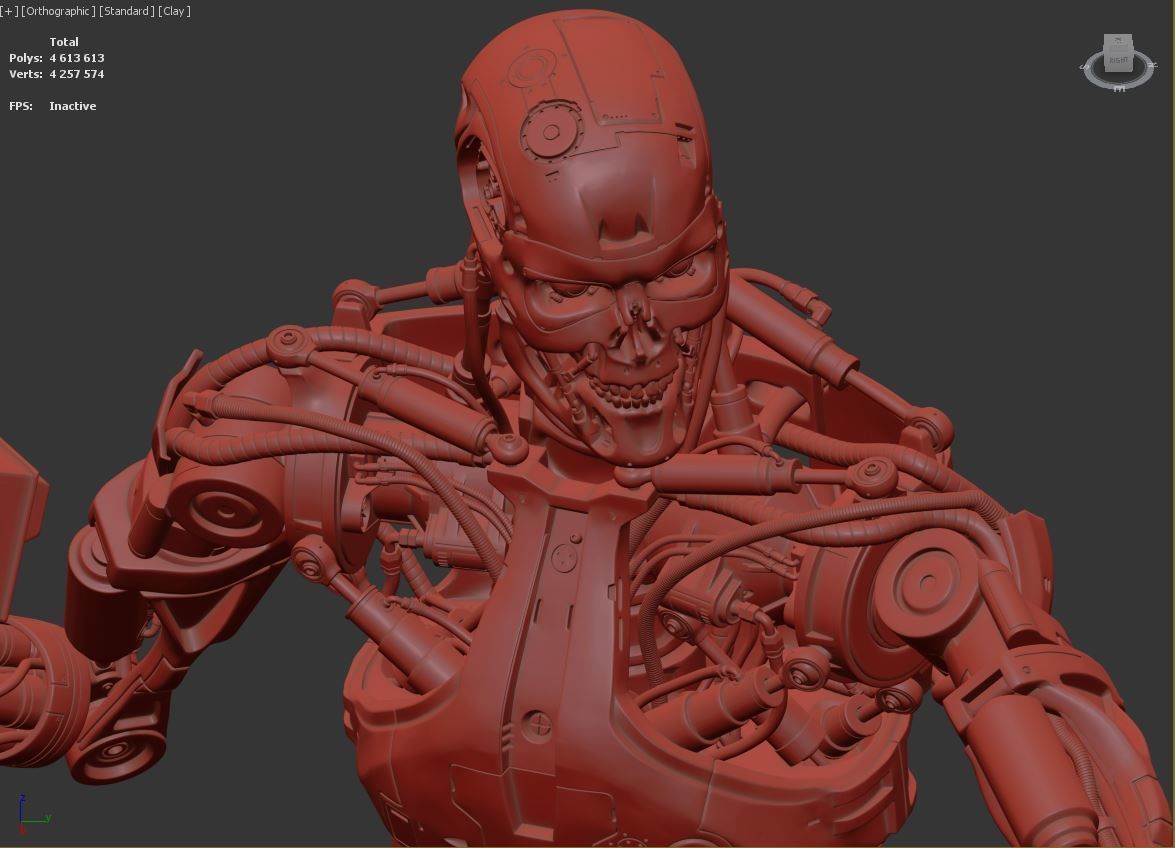Open the Clay shading viewport menu
Screen dimensions: 1175x848
pyautogui.click(x=174, y=11)
